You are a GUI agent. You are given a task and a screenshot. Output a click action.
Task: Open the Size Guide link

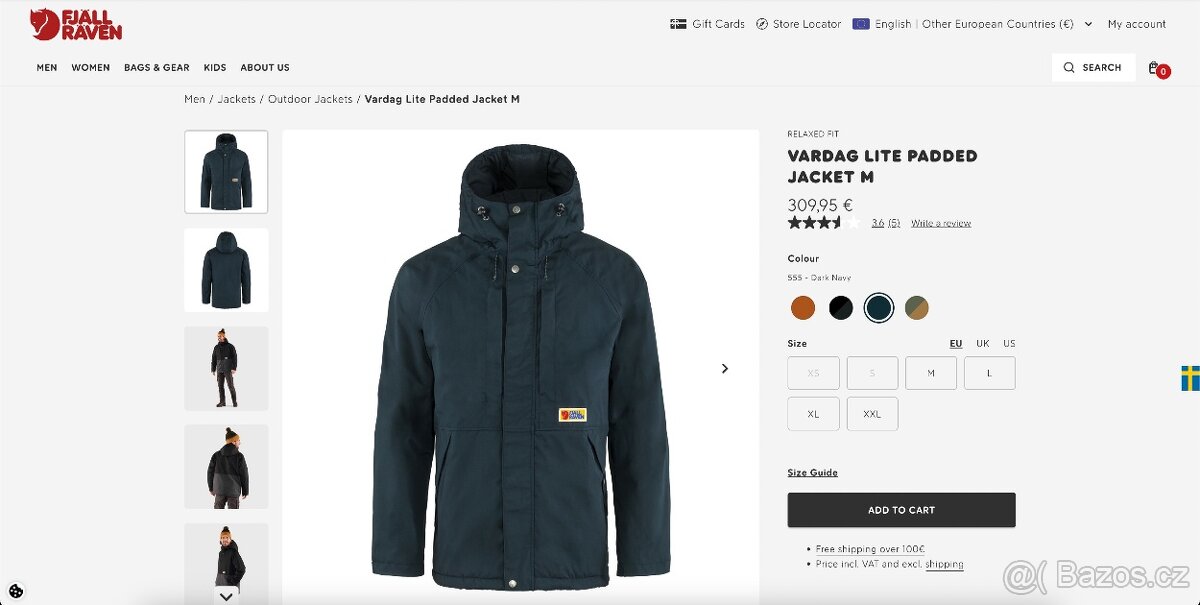coord(812,472)
